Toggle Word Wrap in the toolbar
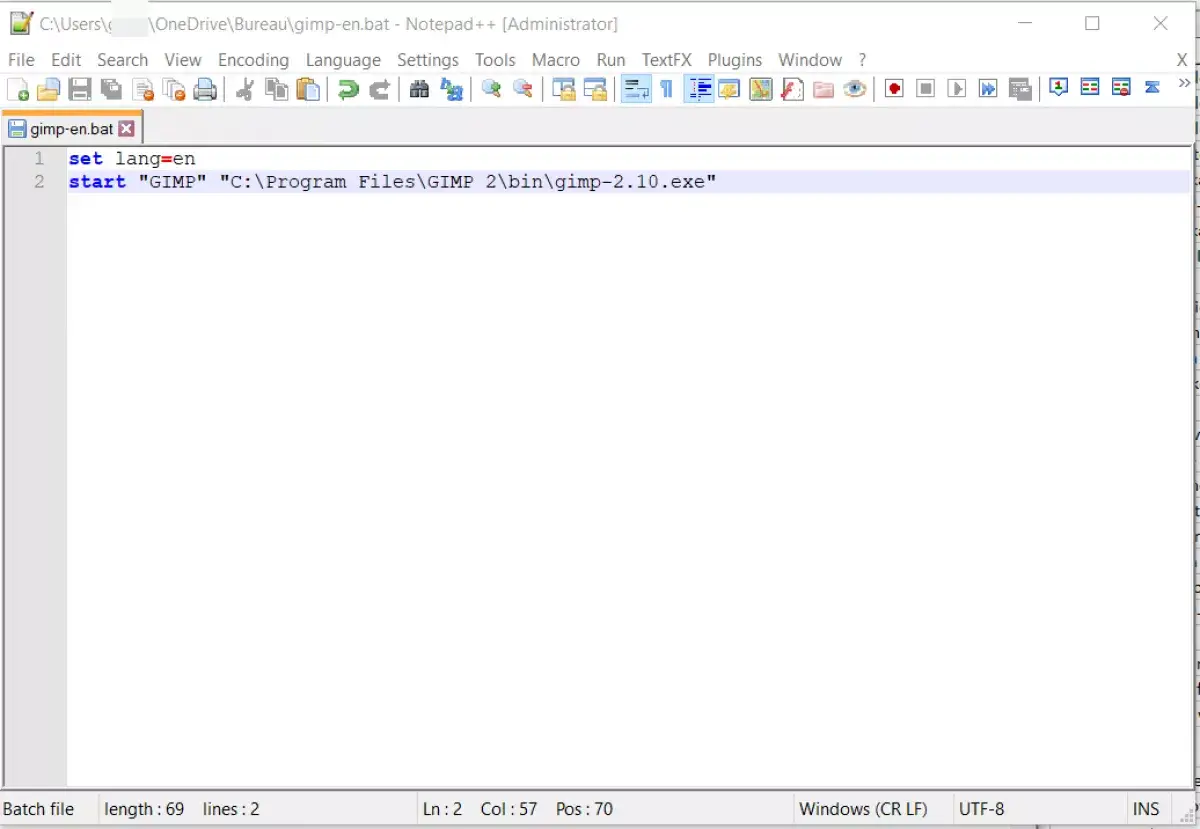The height and width of the screenshot is (829, 1200). click(x=636, y=90)
